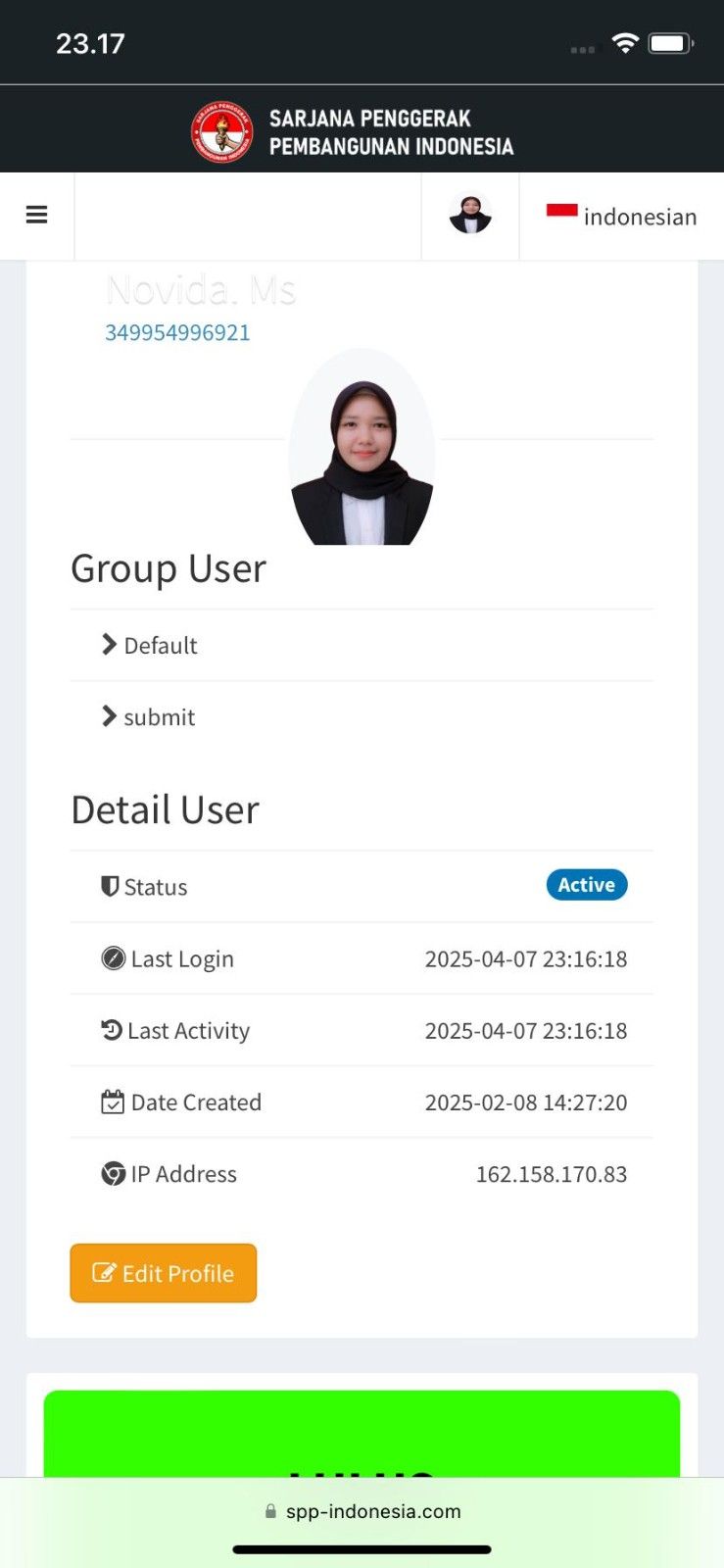Viewport: 724px width, 1568px height.
Task: Tap the Sarjana Penggerak Pembangunan Indonesia title
Action: tap(391, 132)
